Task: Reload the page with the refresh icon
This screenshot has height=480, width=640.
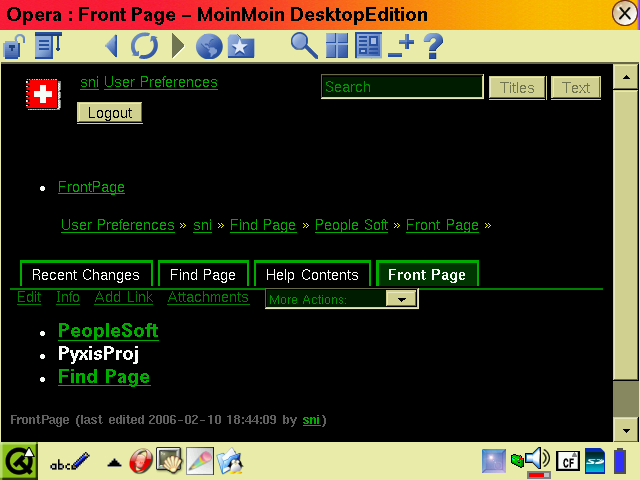Action: click(x=144, y=46)
